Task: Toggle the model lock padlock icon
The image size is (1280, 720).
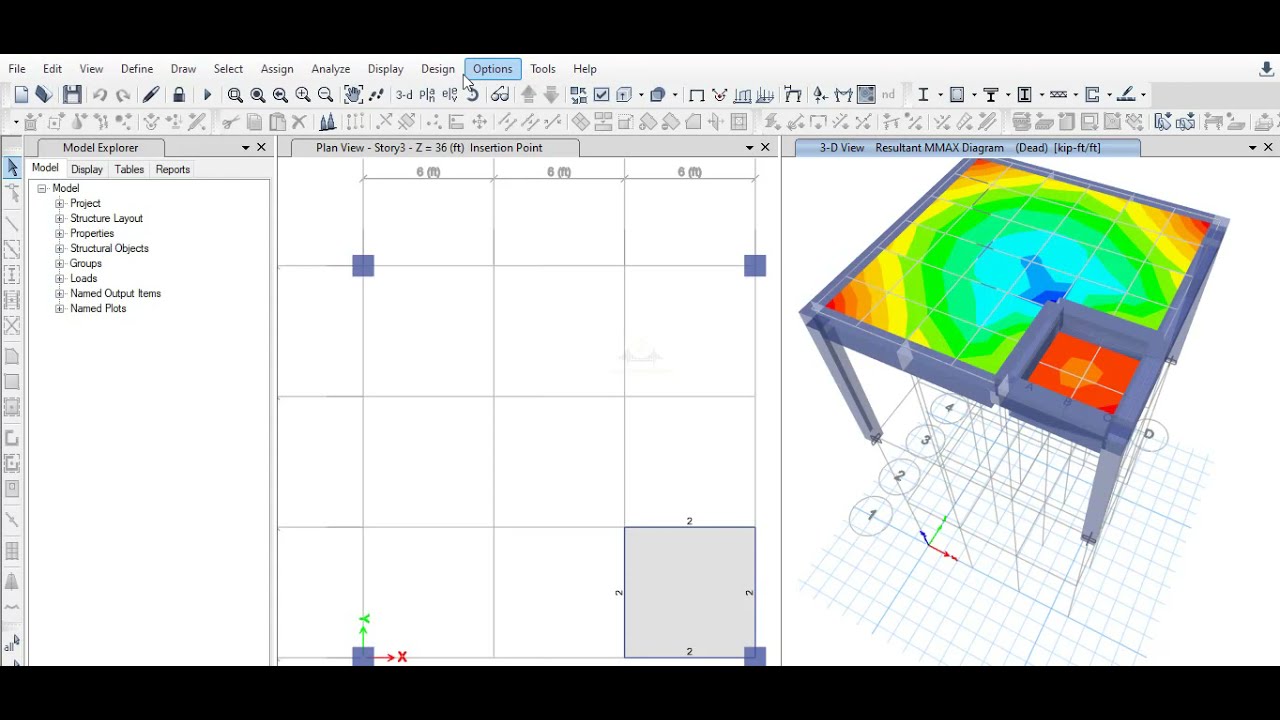Action: coord(179,95)
